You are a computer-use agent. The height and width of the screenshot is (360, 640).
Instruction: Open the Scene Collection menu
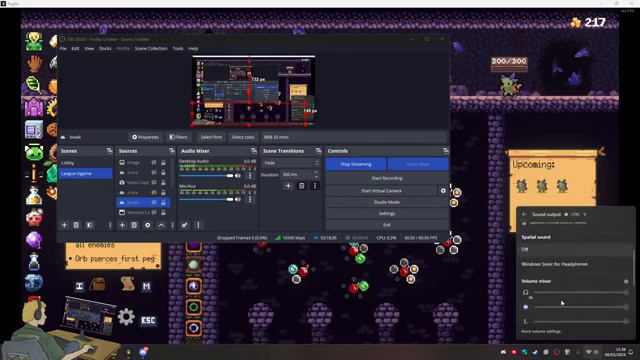point(151,49)
